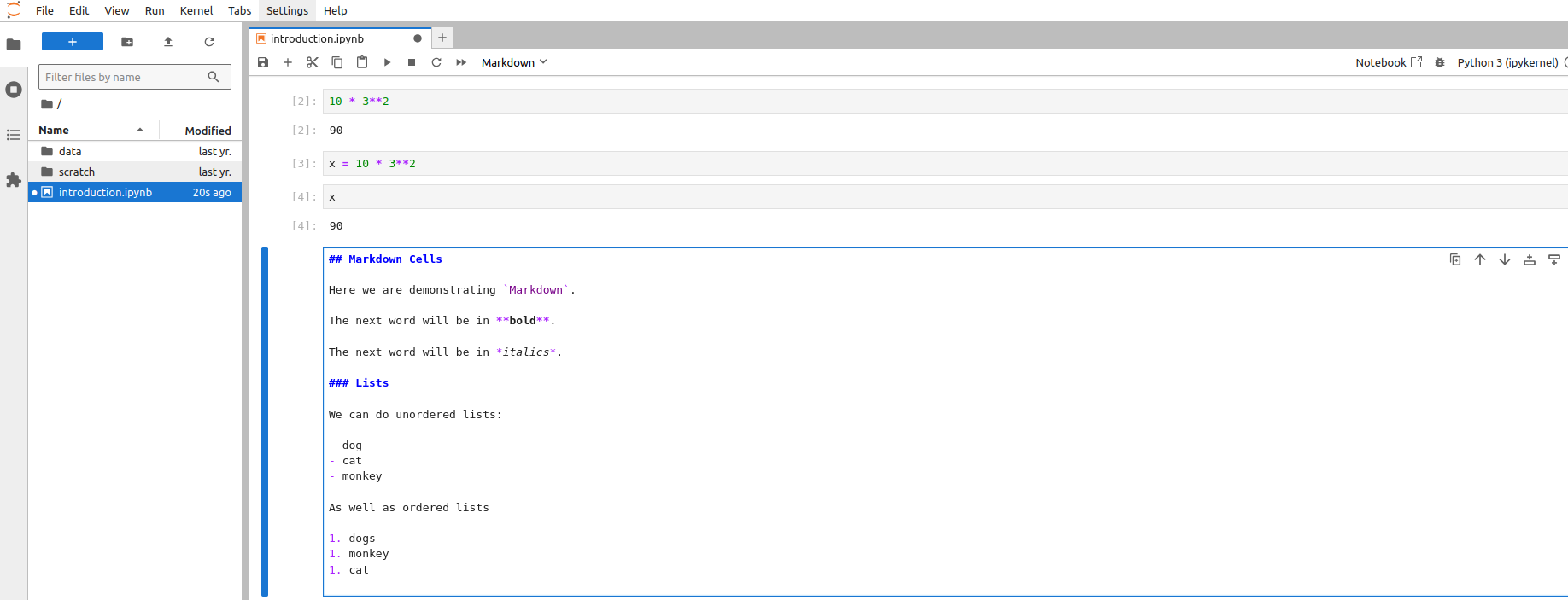
Task: Move the markdown cell up
Action: (x=1480, y=259)
